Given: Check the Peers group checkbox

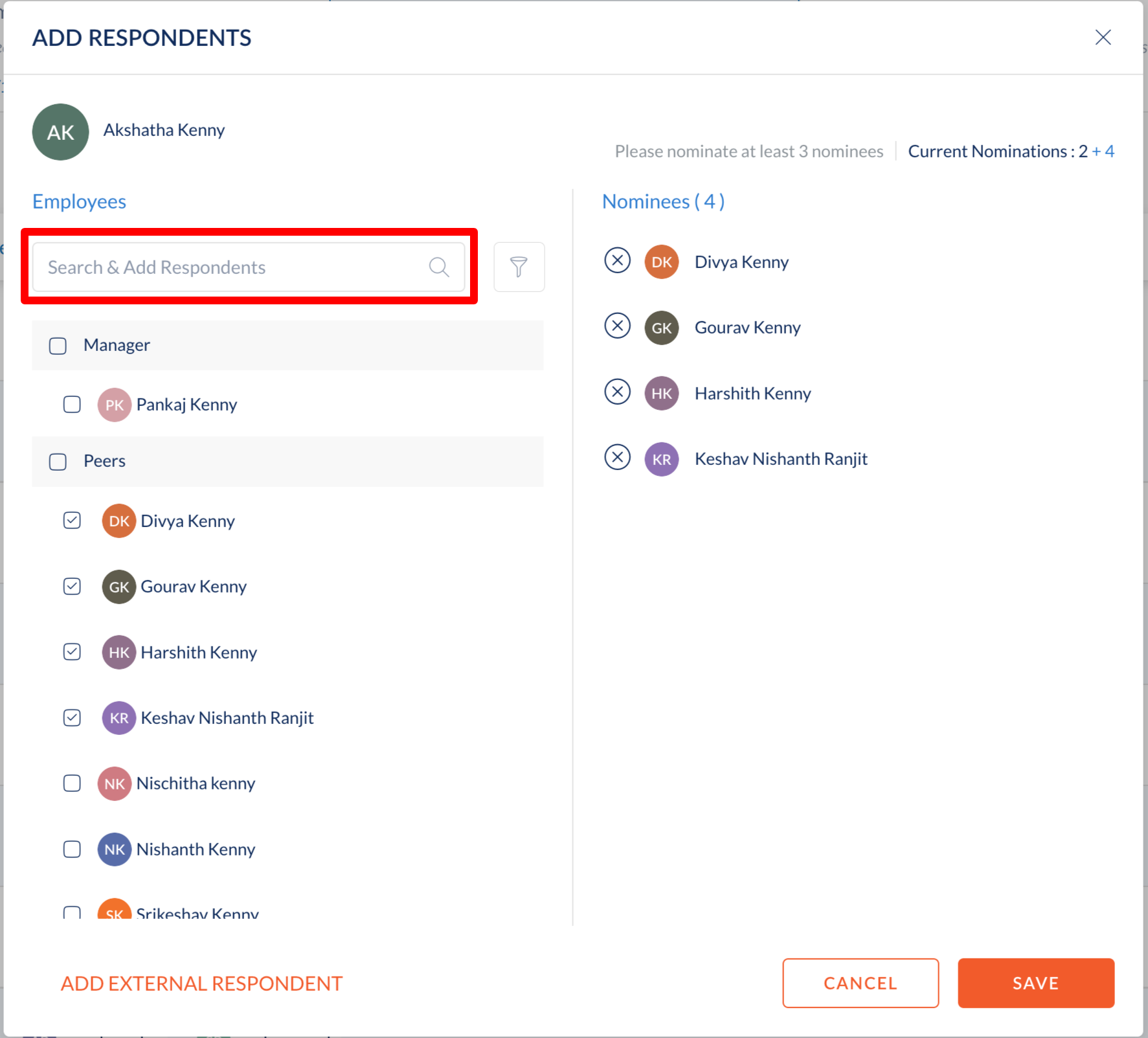Looking at the screenshot, I should pos(58,462).
